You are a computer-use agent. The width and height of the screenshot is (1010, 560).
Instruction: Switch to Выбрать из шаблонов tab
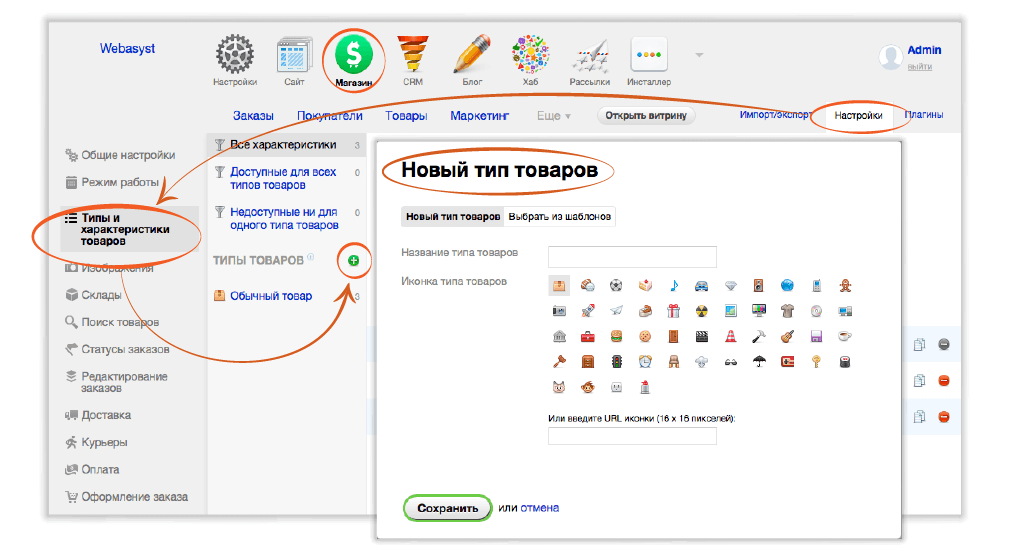pyautogui.click(x=560, y=217)
